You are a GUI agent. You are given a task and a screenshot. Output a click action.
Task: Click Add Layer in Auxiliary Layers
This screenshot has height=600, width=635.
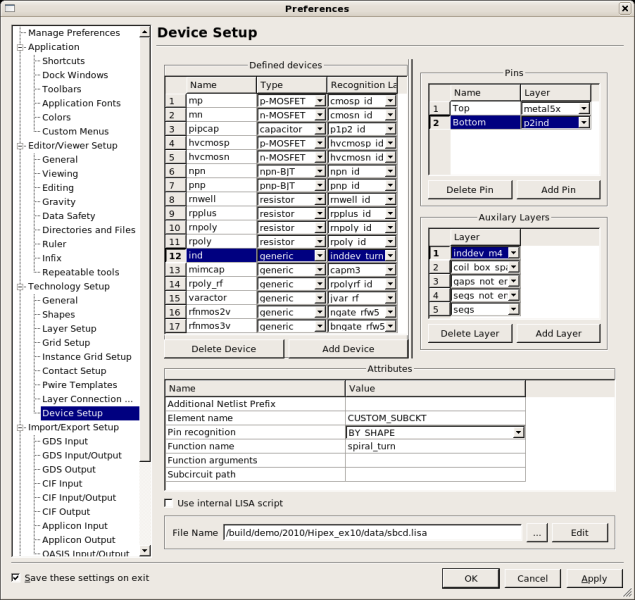(x=557, y=333)
